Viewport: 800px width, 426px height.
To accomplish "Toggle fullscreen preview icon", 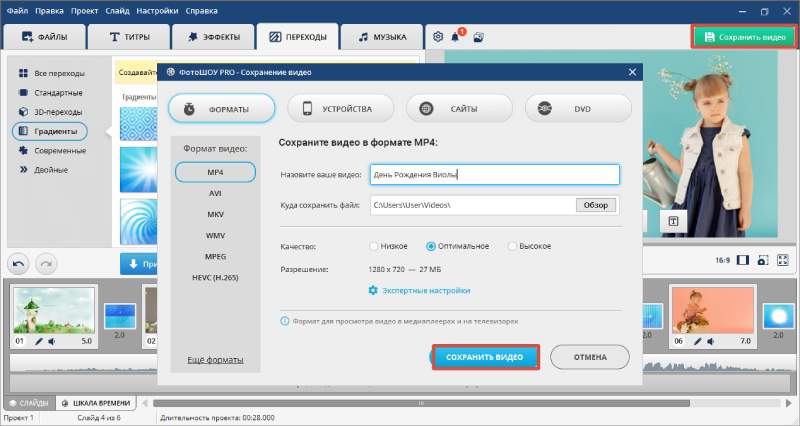I will 783,260.
